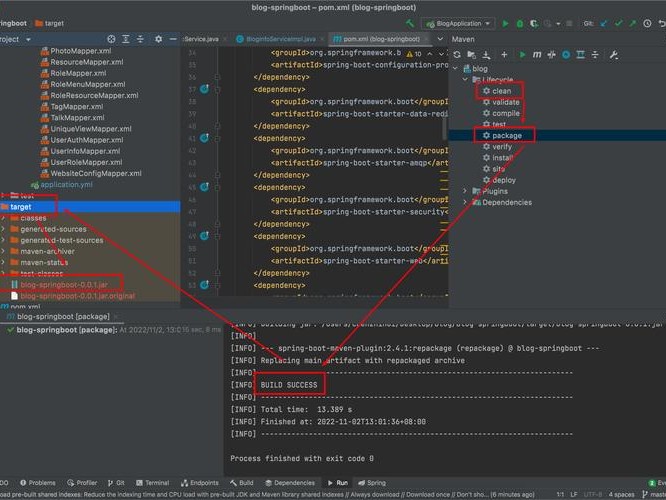Reload all Maven projects
This screenshot has width=666, height=500.
coord(457,54)
